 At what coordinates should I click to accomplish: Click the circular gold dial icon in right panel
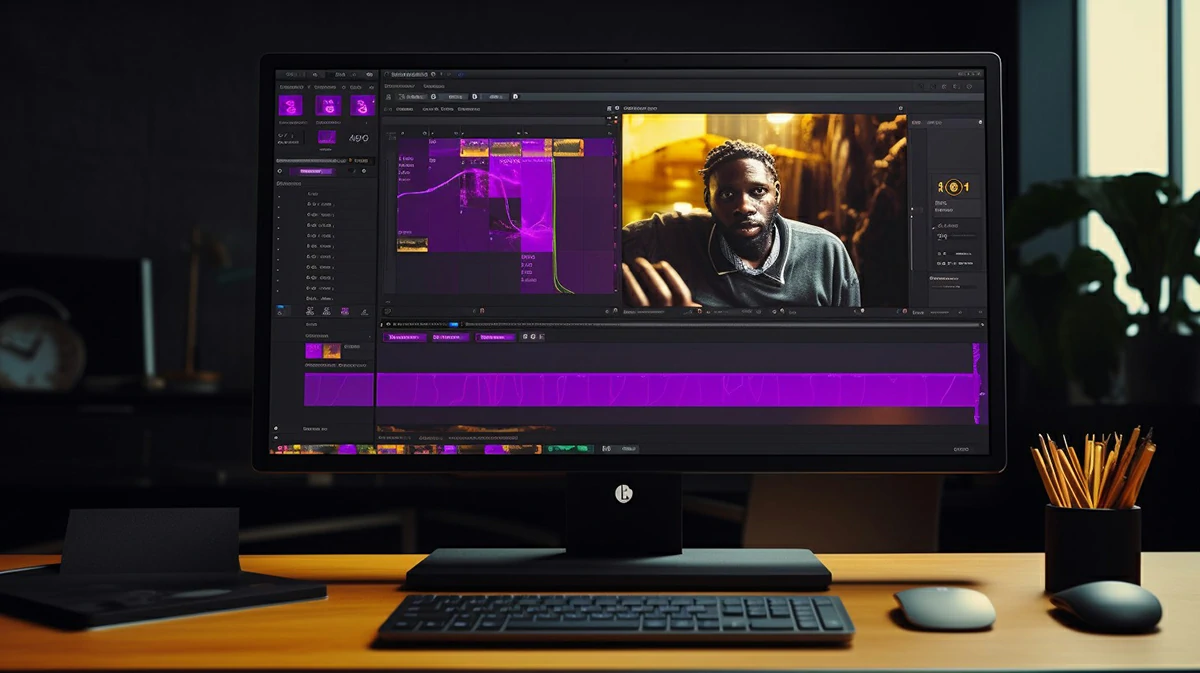click(x=951, y=187)
